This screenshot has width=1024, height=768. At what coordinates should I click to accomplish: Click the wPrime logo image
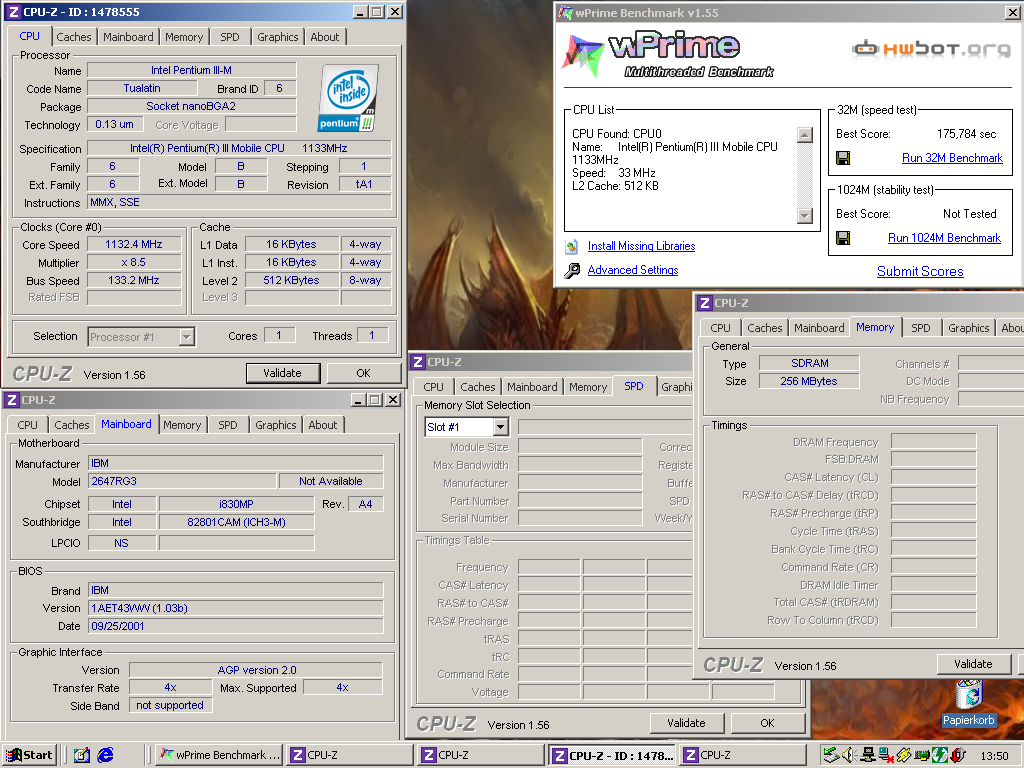click(667, 54)
